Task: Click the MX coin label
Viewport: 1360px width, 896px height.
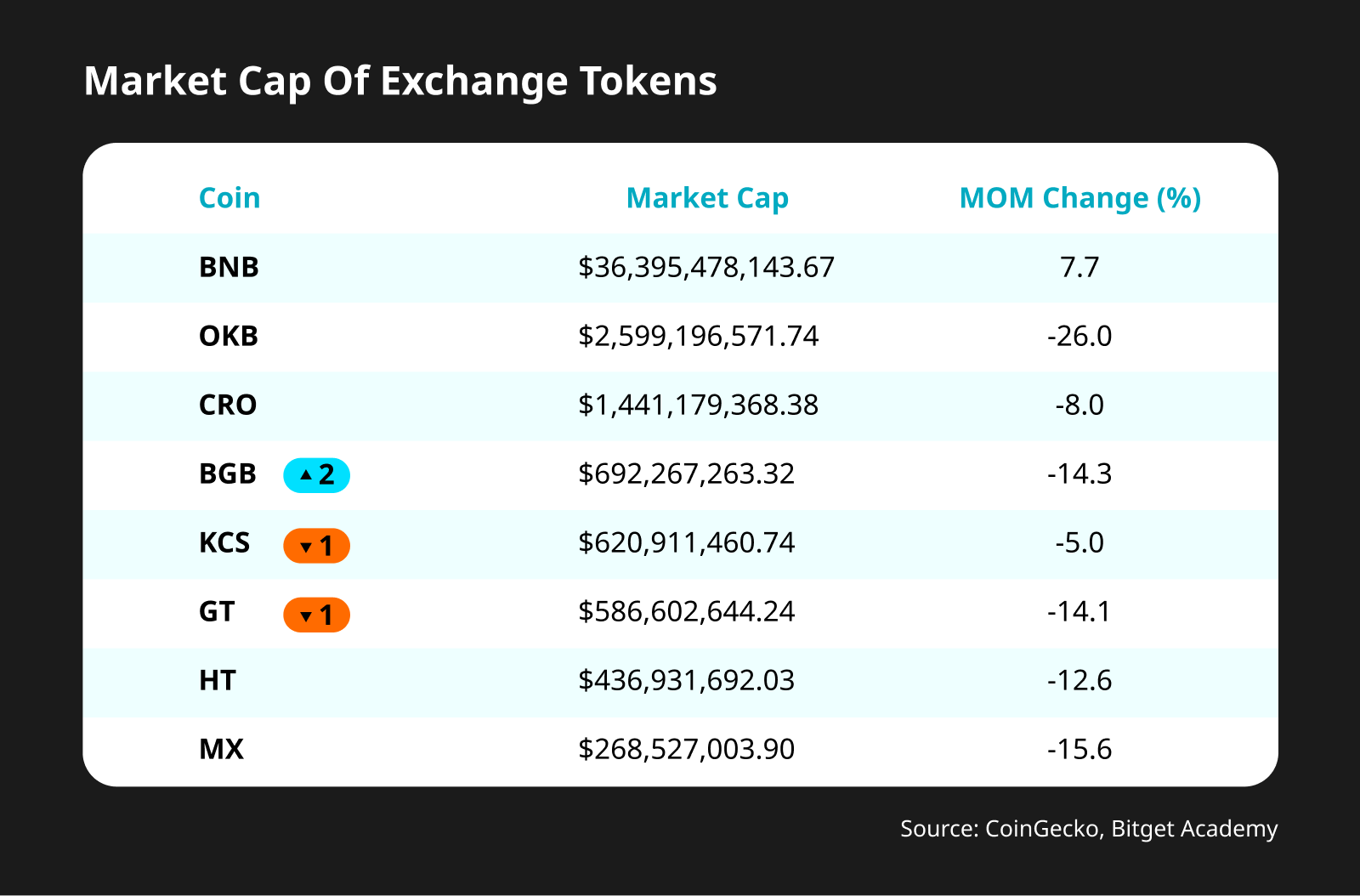Action: click(x=221, y=750)
